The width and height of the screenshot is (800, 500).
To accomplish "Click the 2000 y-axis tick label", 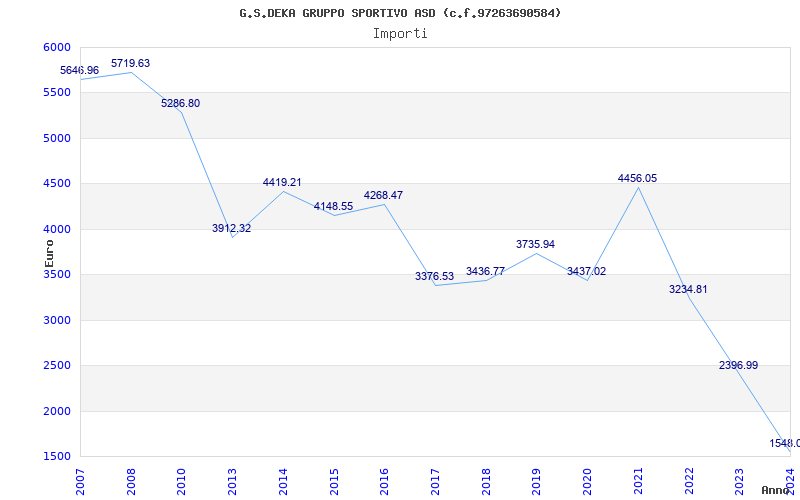I will click(x=57, y=411).
